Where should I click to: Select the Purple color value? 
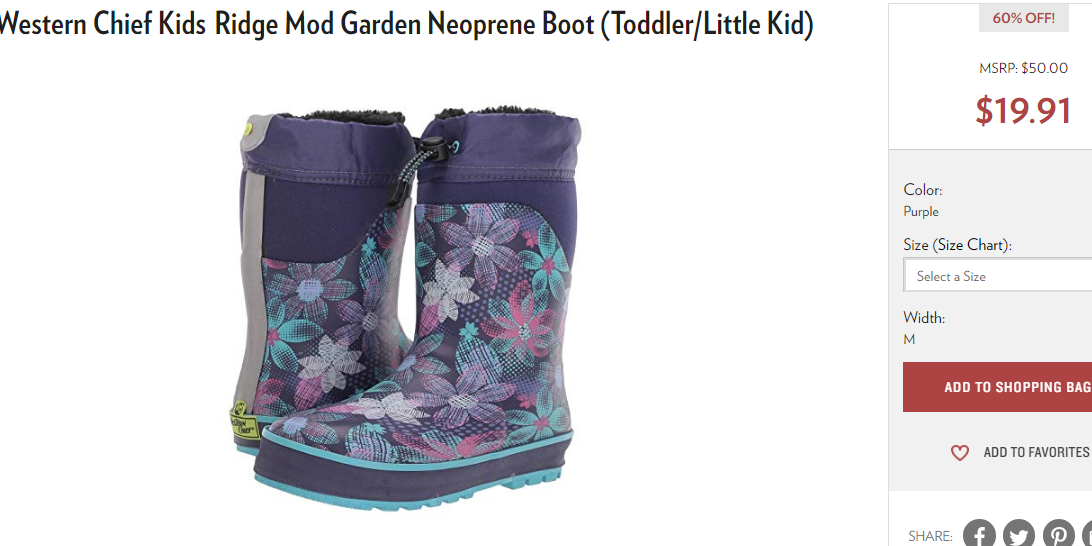(x=921, y=212)
